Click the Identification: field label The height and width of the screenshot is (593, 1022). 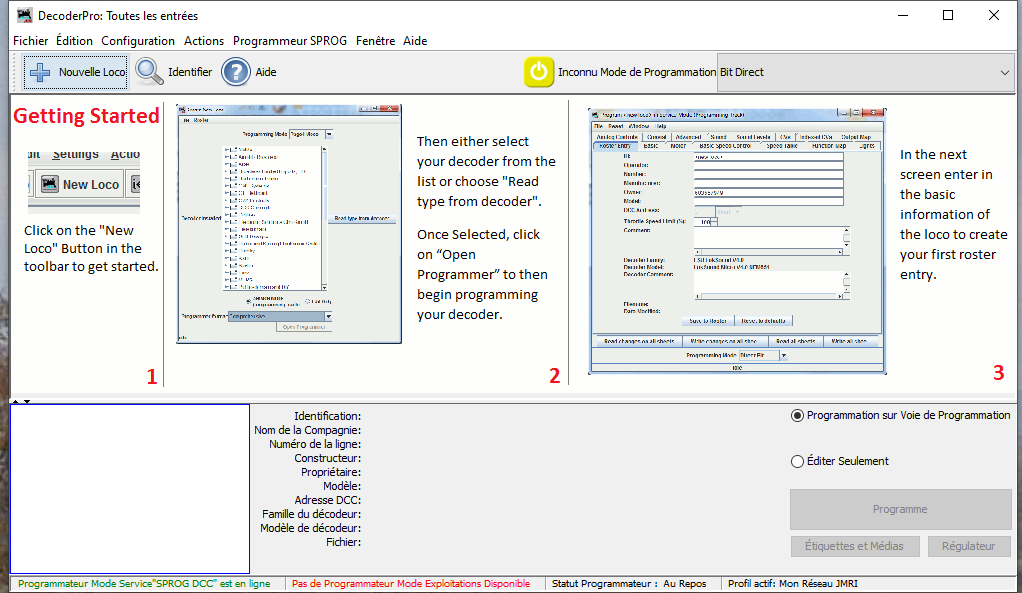327,416
